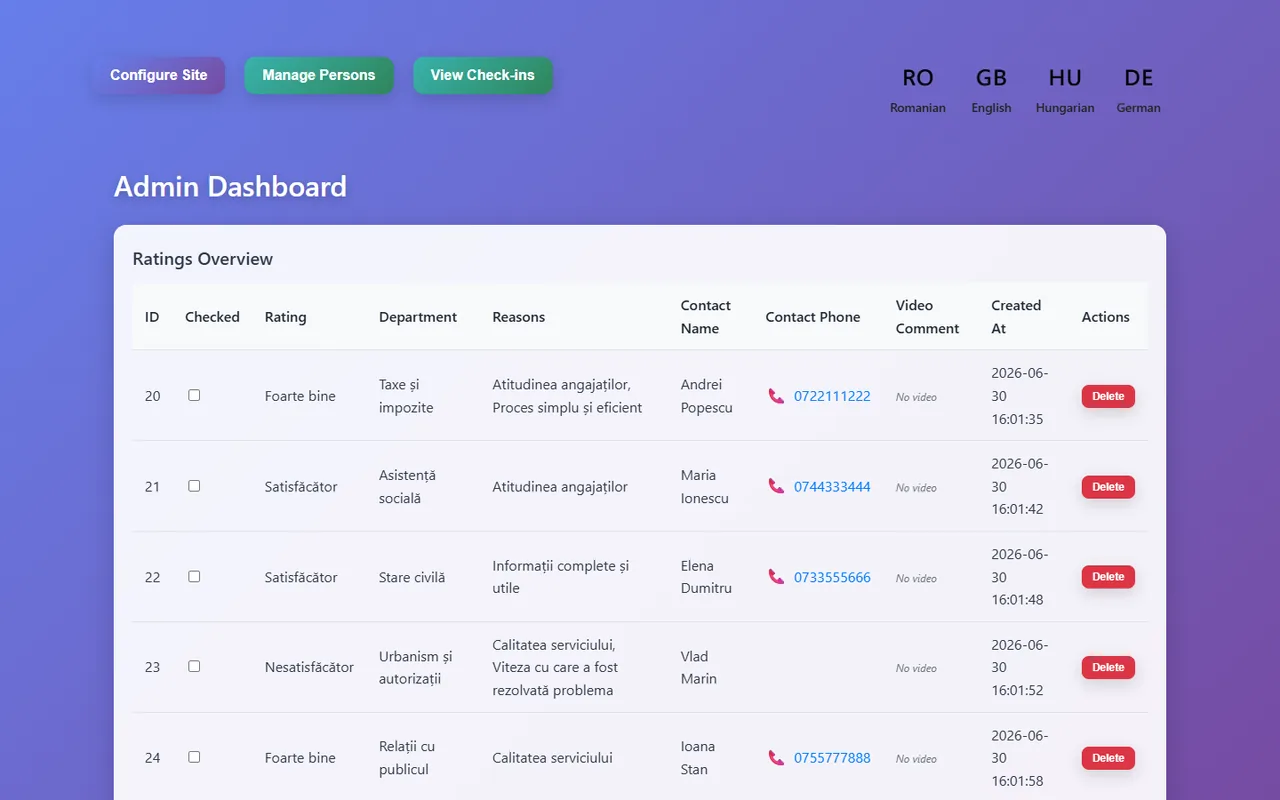Open phone link 0755777888
The height and width of the screenshot is (800, 1280).
tap(832, 758)
